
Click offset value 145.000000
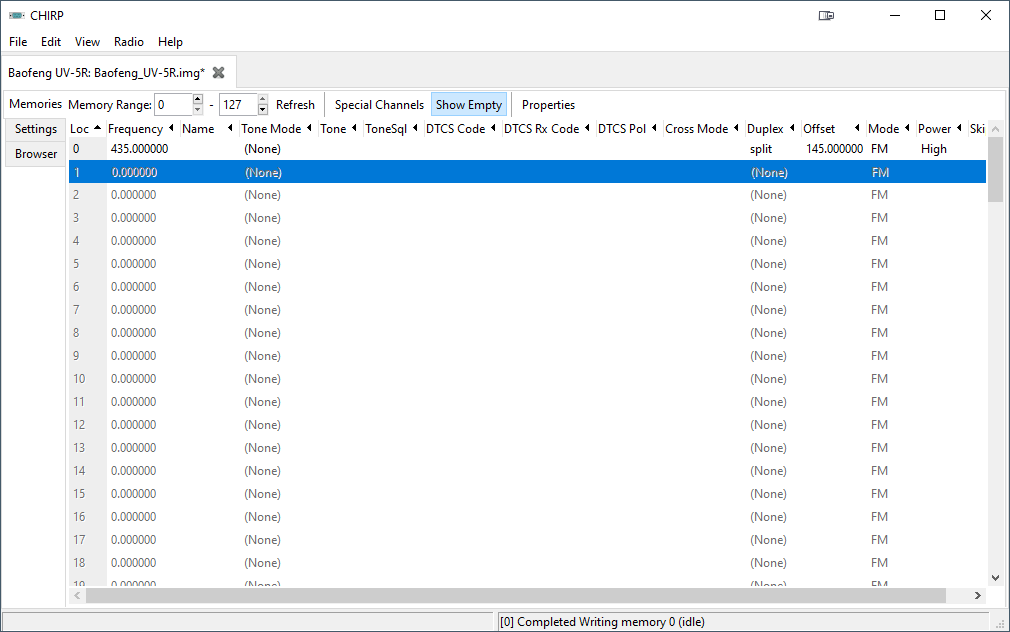coord(834,149)
